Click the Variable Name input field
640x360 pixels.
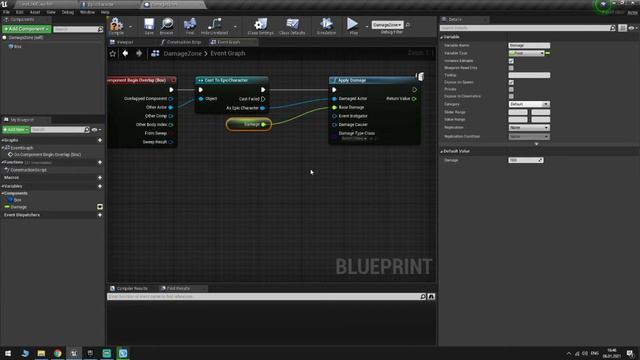point(529,45)
